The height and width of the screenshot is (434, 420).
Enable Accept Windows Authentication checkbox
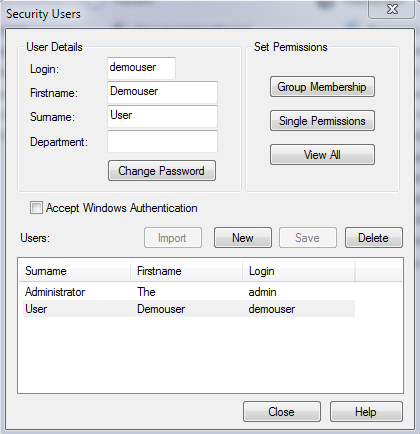coord(36,208)
